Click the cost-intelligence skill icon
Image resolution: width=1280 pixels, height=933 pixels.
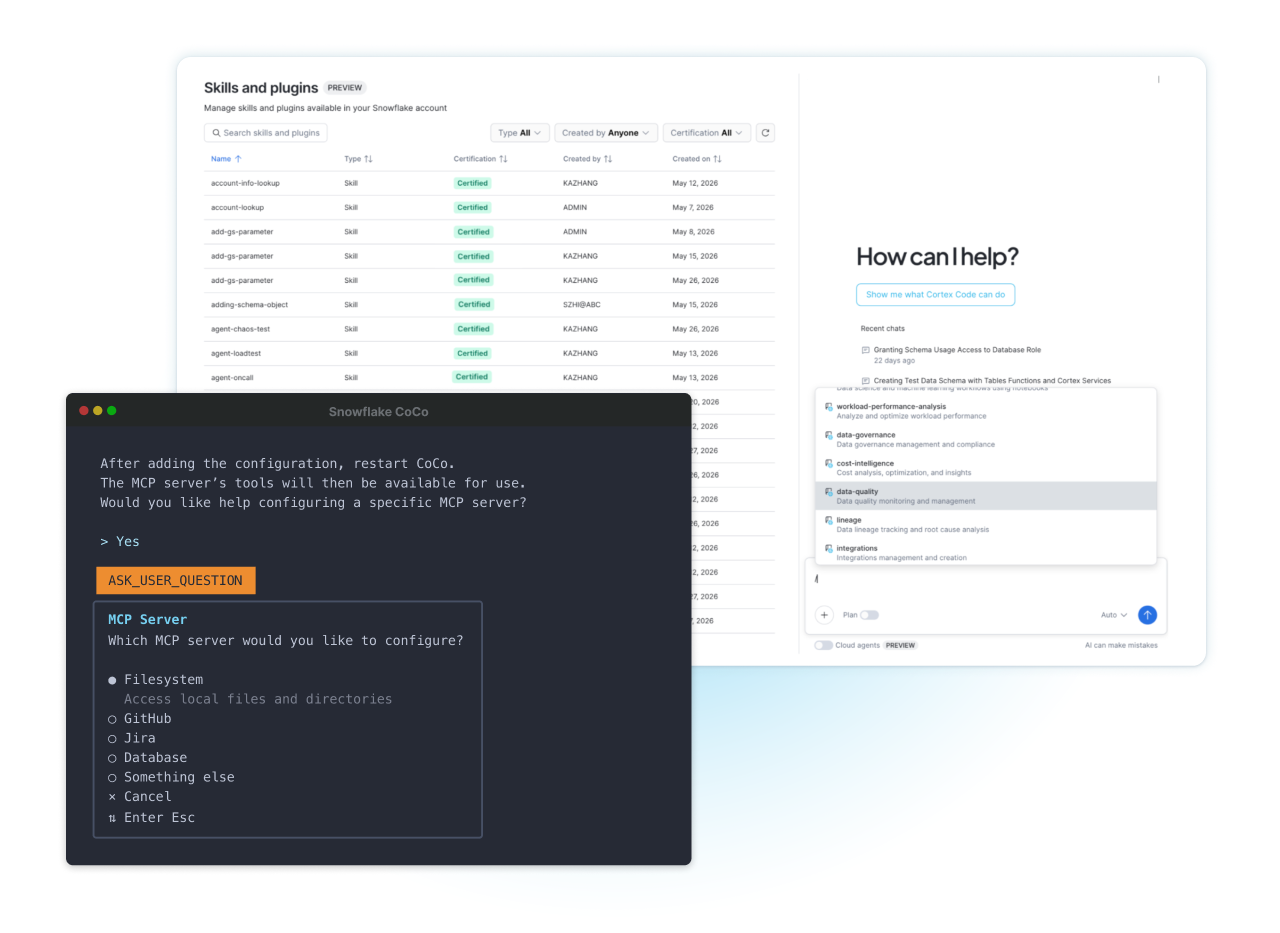(x=828, y=464)
